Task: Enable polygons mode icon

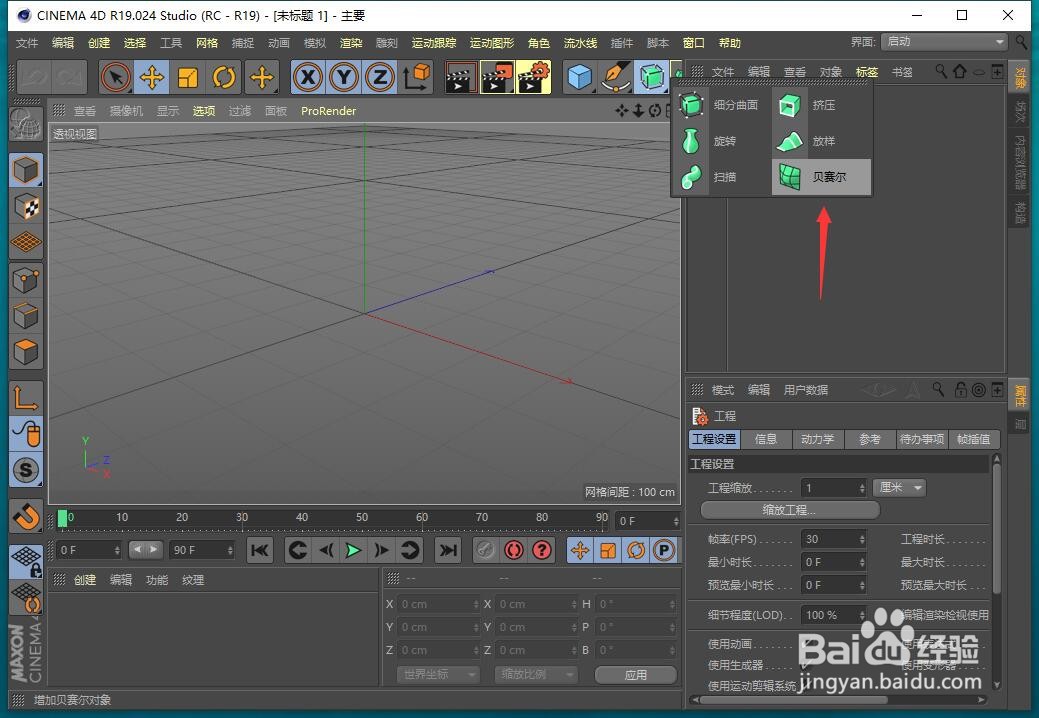Action: pyautogui.click(x=27, y=351)
